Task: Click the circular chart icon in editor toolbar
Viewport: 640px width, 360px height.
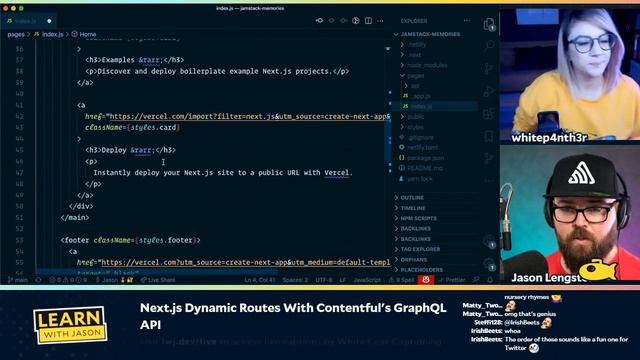Action: 356,21
